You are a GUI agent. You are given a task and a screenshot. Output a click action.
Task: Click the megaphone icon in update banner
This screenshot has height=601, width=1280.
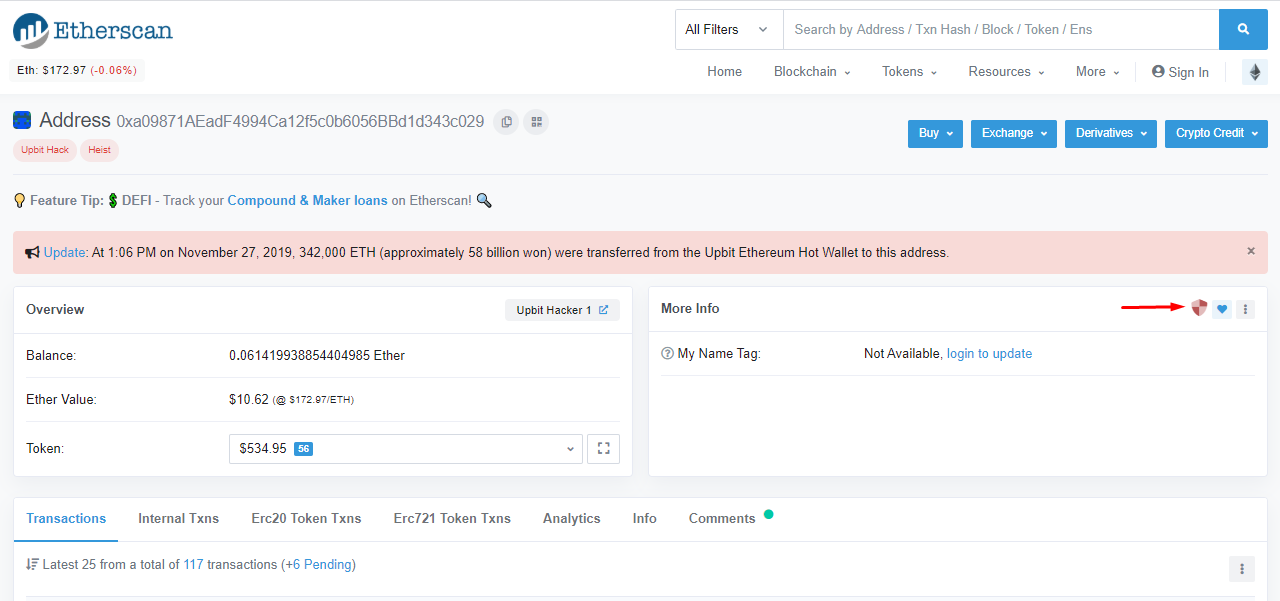[32, 252]
